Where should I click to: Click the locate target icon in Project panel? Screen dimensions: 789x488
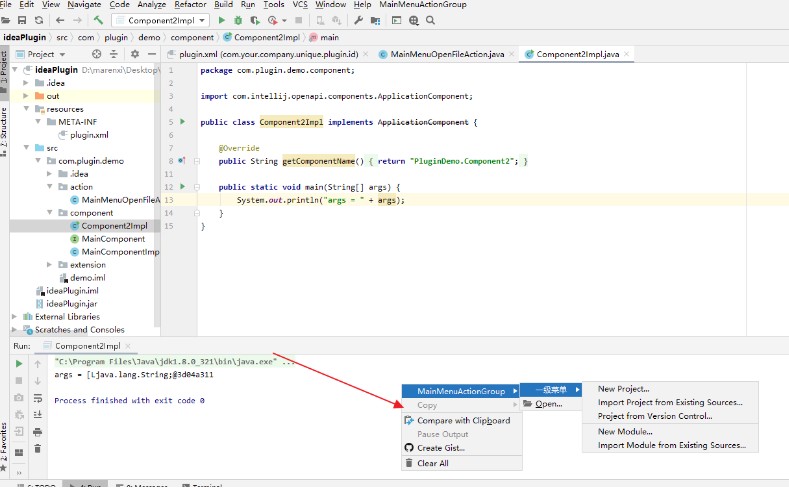tap(97, 54)
